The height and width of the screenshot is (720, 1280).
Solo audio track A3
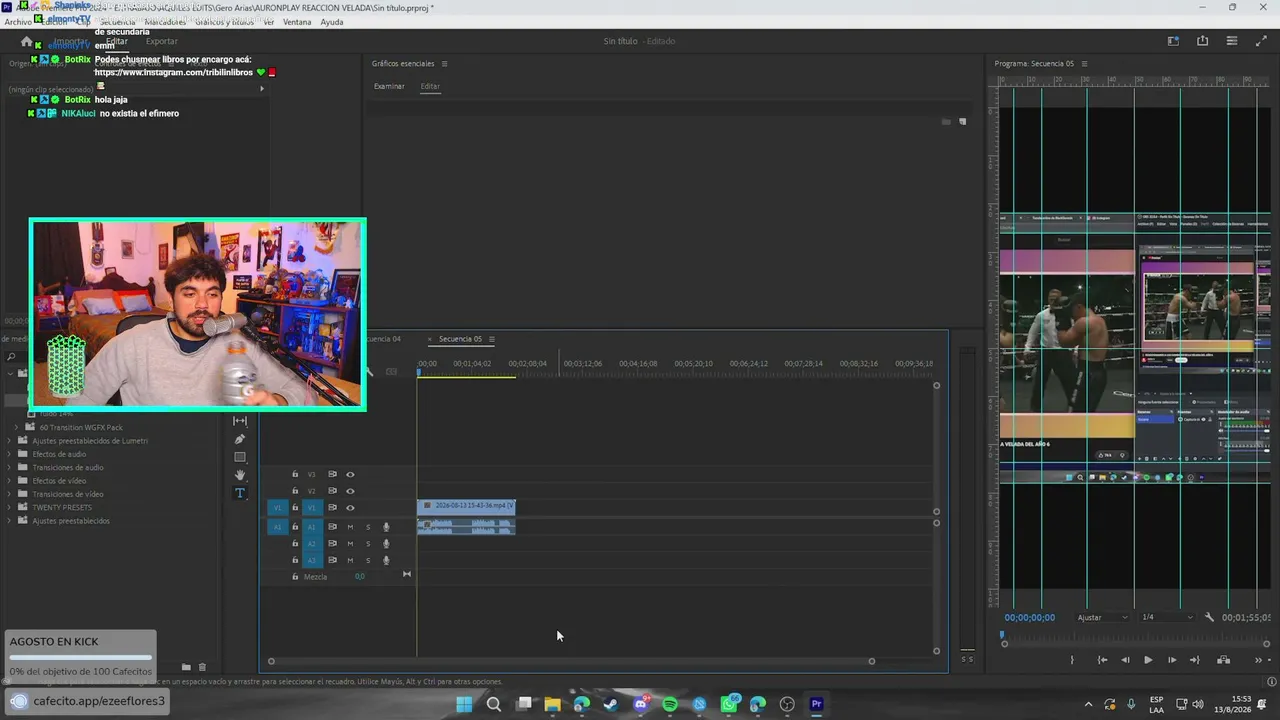(x=368, y=560)
